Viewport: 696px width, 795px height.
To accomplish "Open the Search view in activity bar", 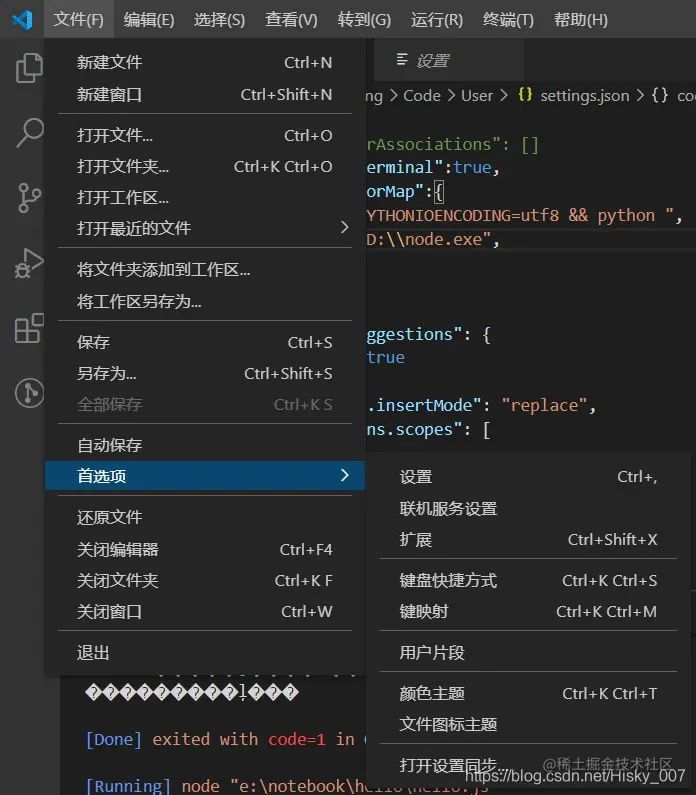I will point(30,132).
